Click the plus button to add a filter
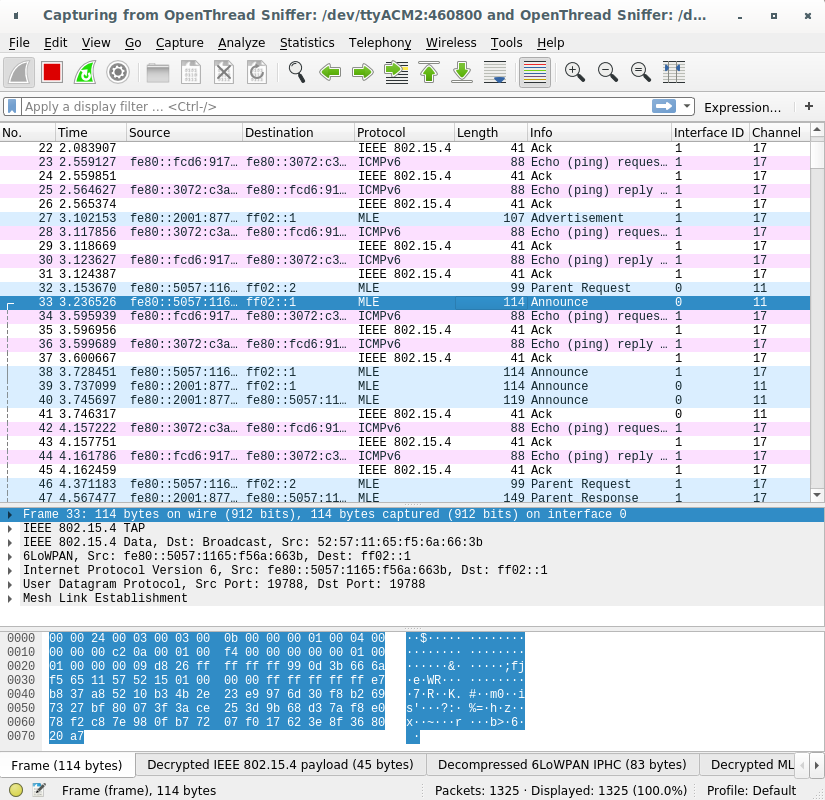Screen dimensions: 825x800 pos(808,106)
